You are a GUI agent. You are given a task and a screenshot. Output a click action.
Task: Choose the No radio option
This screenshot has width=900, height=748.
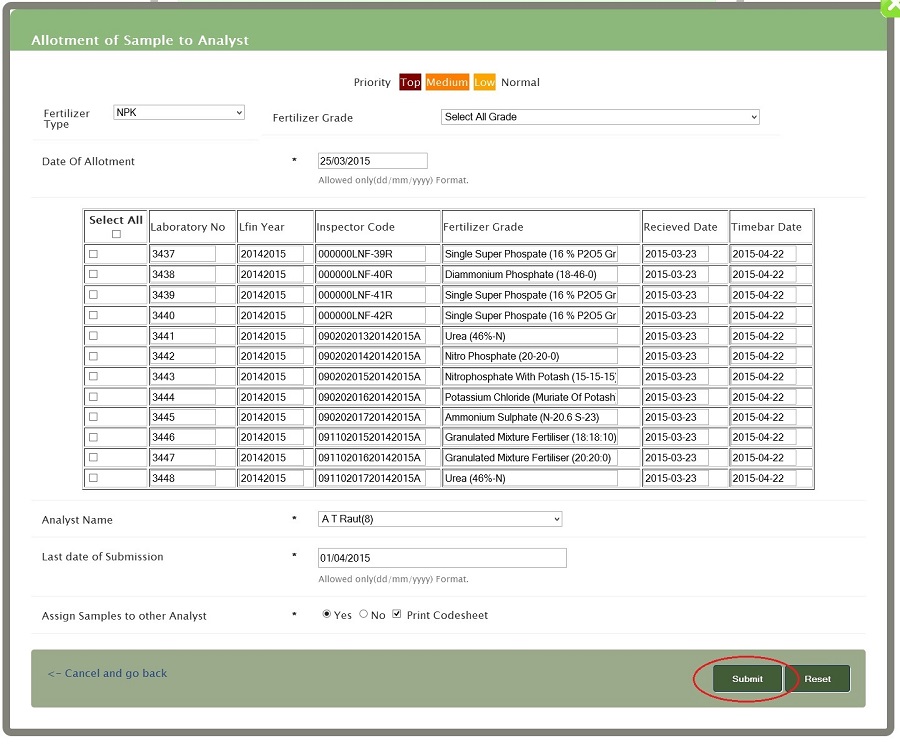click(364, 614)
